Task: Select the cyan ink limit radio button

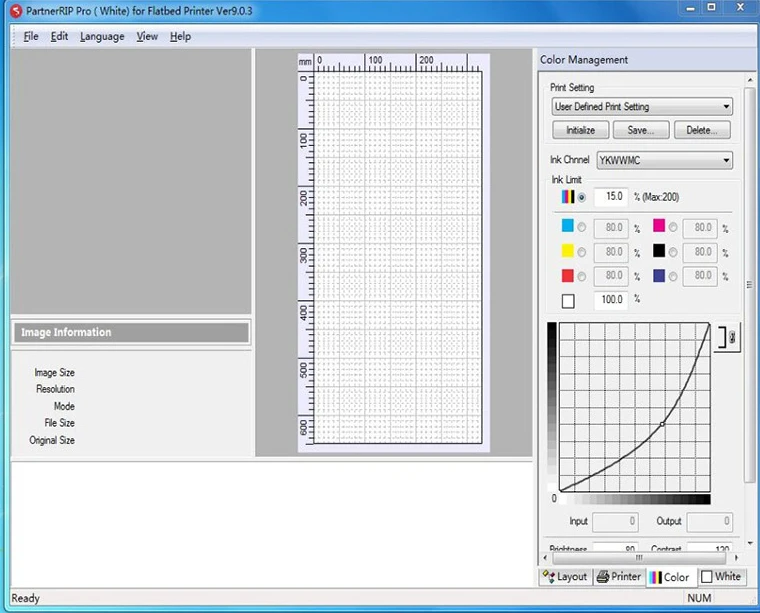Action: pyautogui.click(x=582, y=228)
